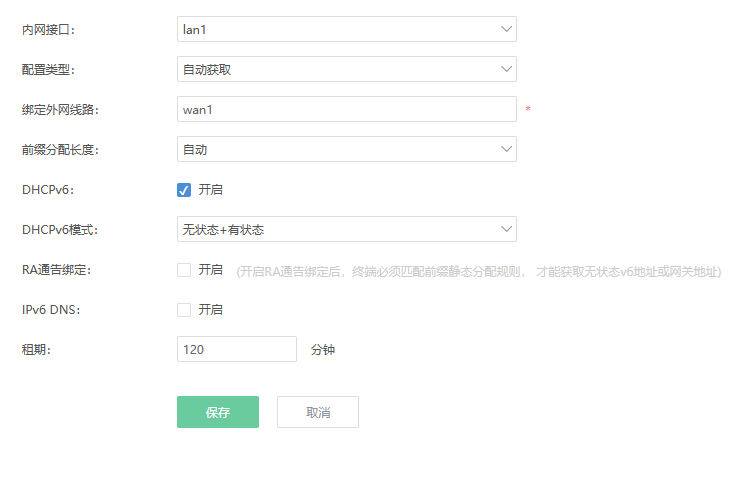Click the 取消 button
734x494 pixels.
[318, 412]
